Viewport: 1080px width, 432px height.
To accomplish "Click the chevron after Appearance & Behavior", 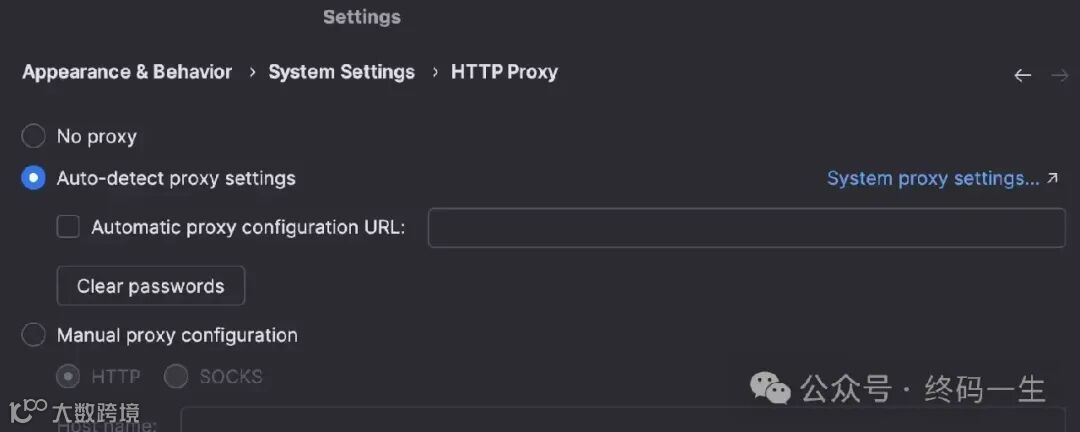I will point(251,72).
